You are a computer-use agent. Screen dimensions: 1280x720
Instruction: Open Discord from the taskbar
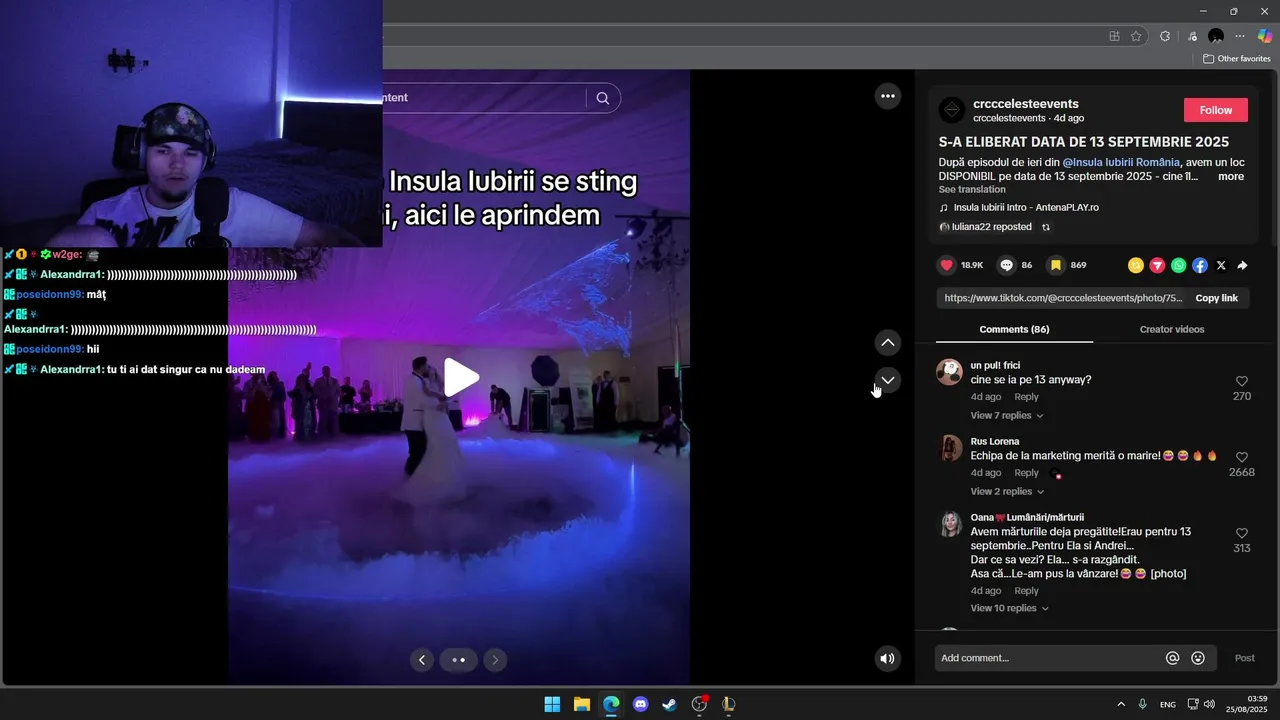(641, 704)
